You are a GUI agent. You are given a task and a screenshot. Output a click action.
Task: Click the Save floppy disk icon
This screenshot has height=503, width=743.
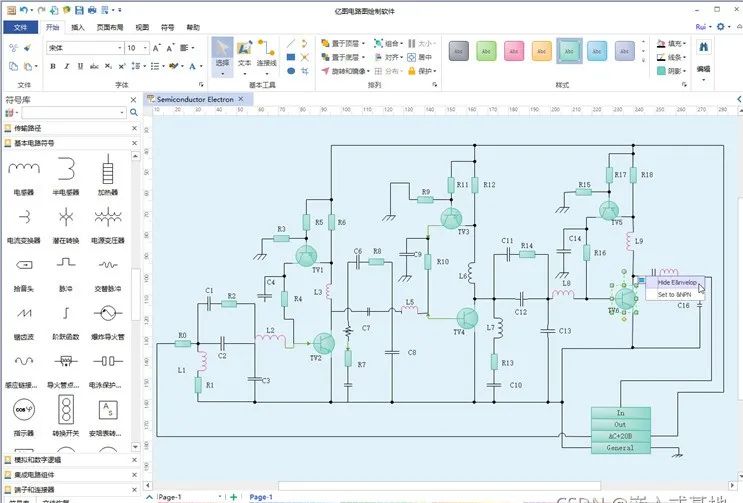tap(79, 9)
